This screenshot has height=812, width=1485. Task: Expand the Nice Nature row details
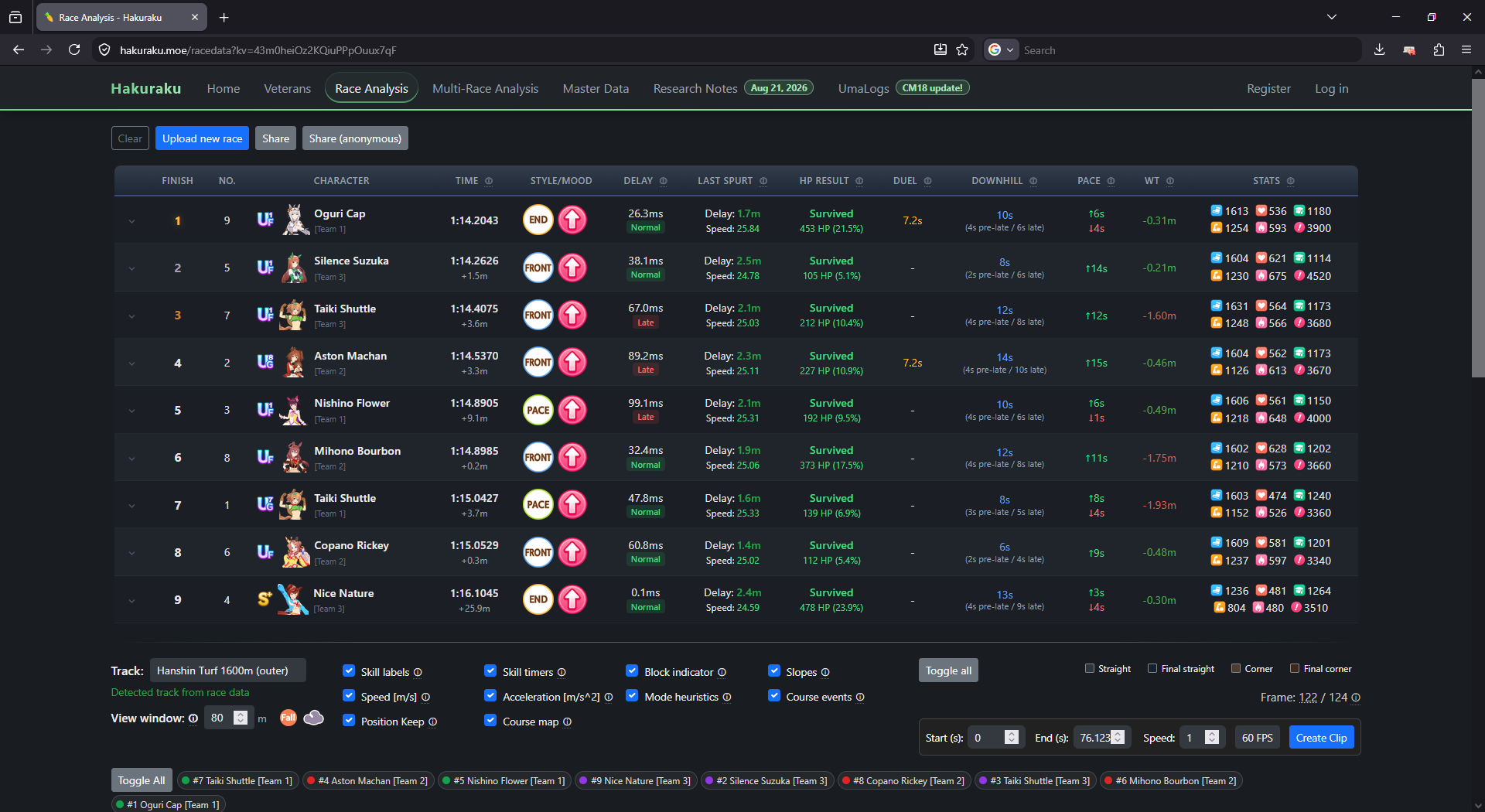coord(131,600)
